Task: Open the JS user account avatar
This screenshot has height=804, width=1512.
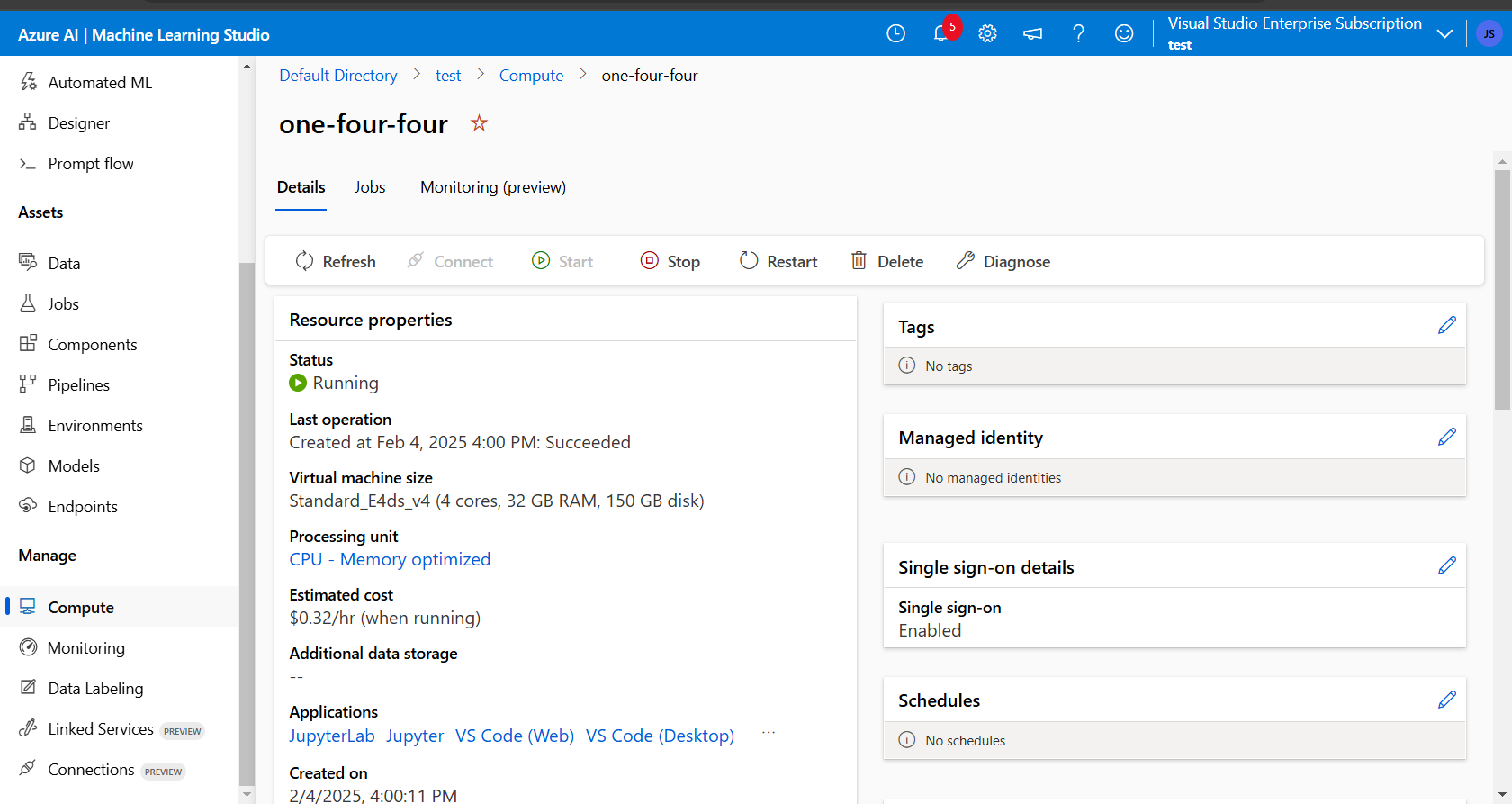Action: click(1489, 33)
